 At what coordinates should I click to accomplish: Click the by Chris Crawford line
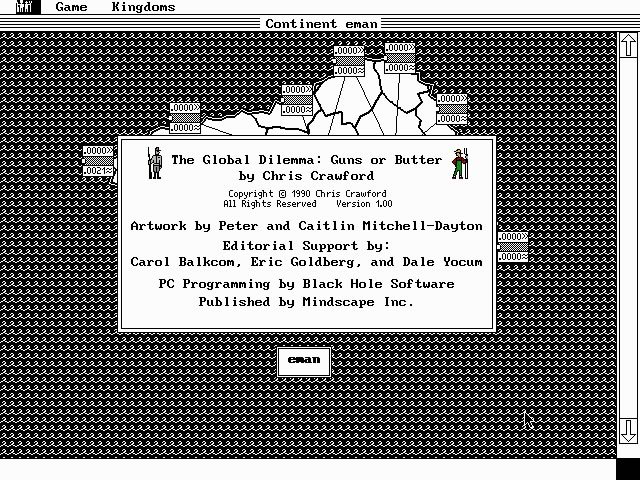(306, 176)
